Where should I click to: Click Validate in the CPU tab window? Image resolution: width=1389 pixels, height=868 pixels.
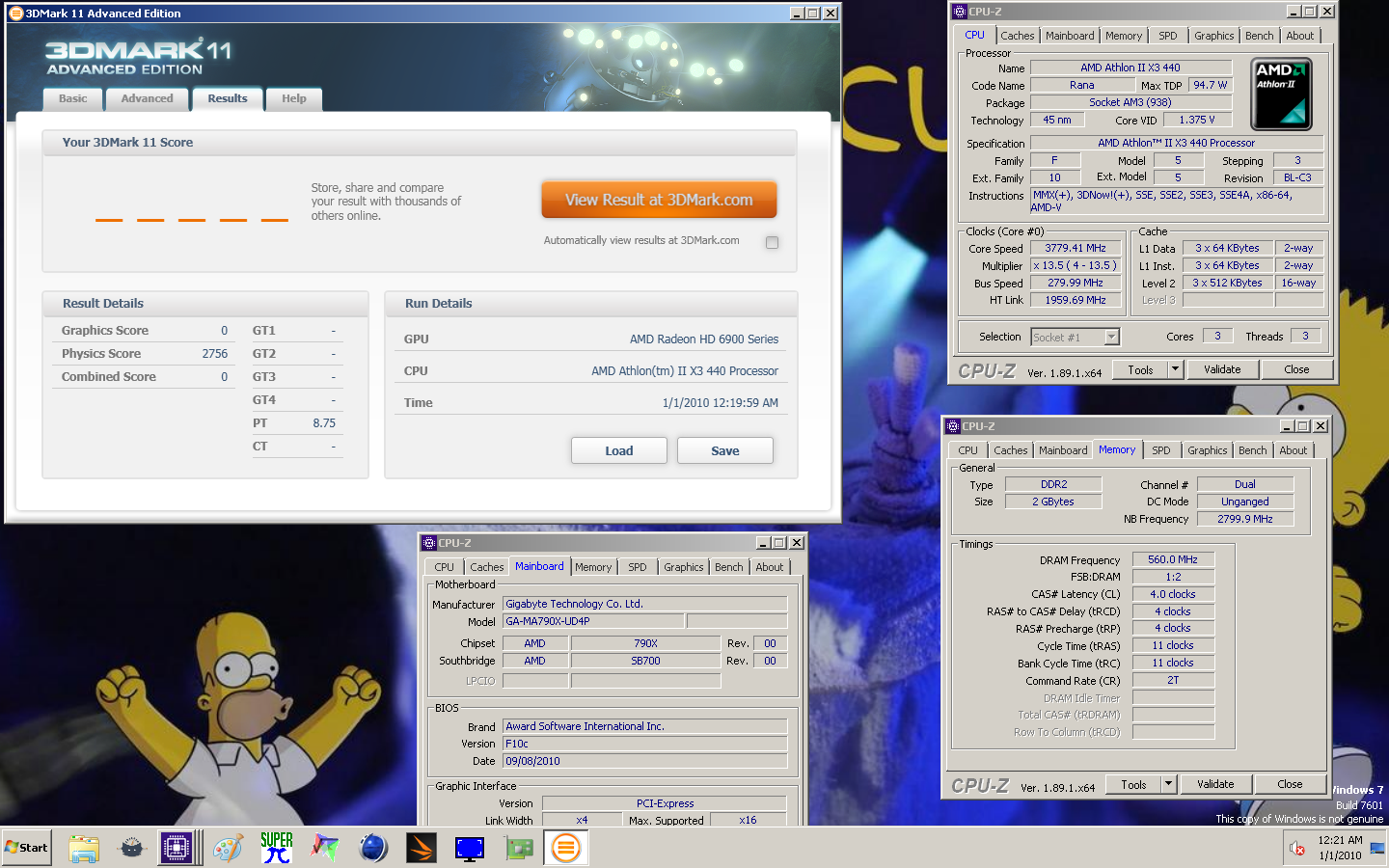click(x=1222, y=369)
